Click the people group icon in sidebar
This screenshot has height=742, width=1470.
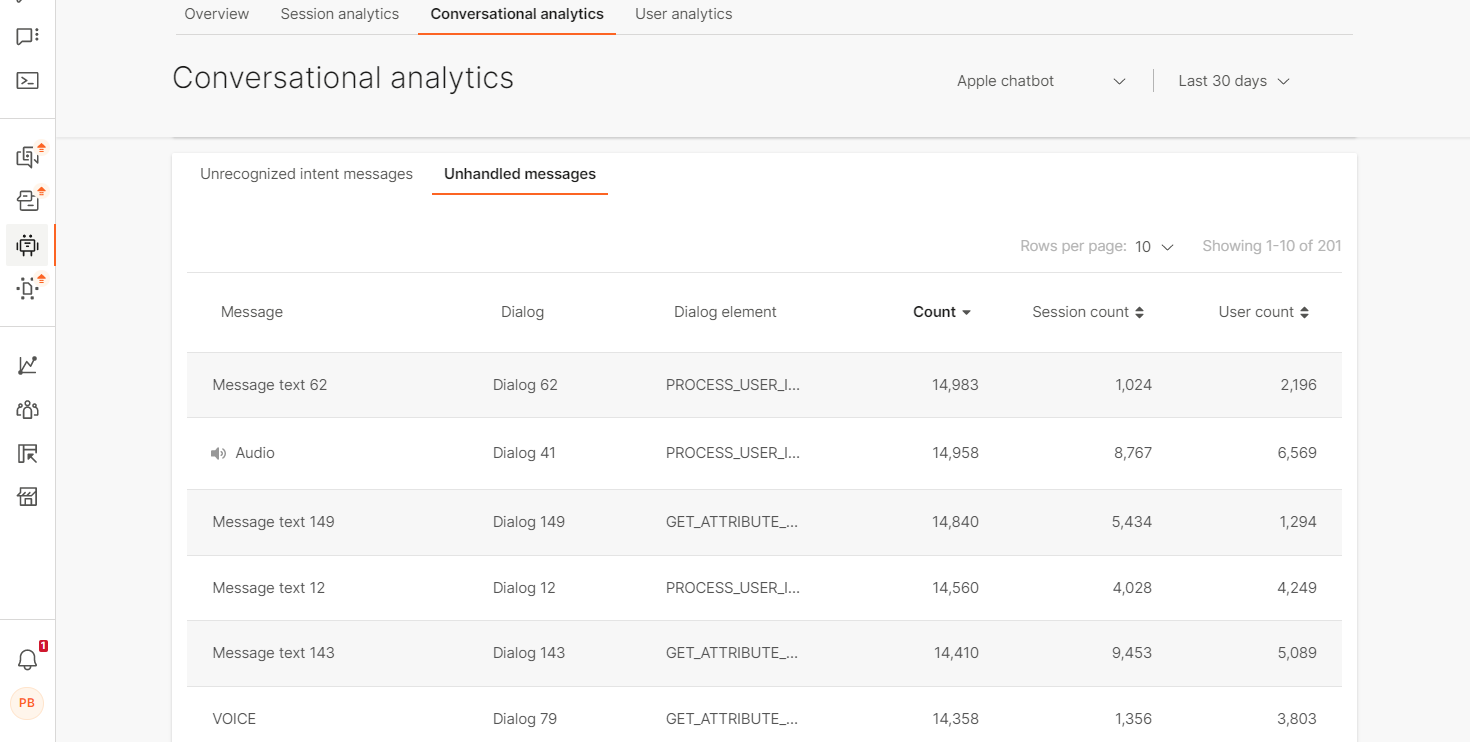[28, 410]
